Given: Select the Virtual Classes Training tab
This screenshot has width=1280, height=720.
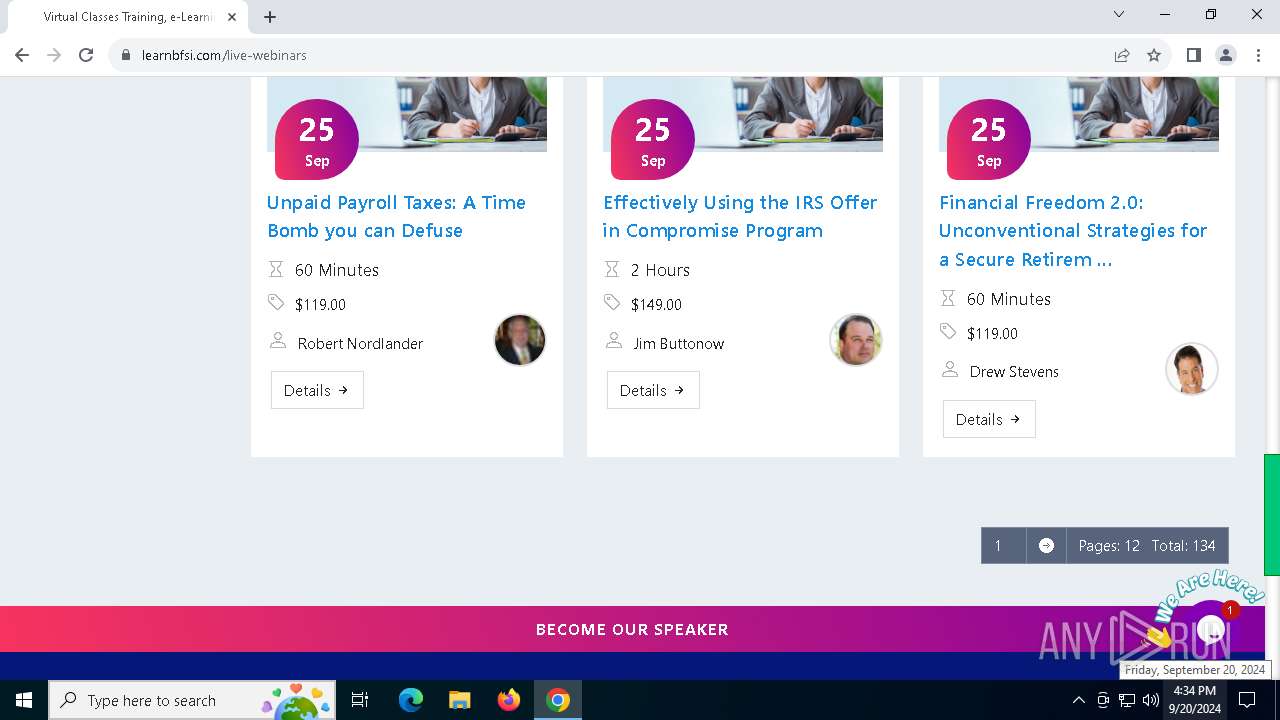Looking at the screenshot, I should 128,17.
